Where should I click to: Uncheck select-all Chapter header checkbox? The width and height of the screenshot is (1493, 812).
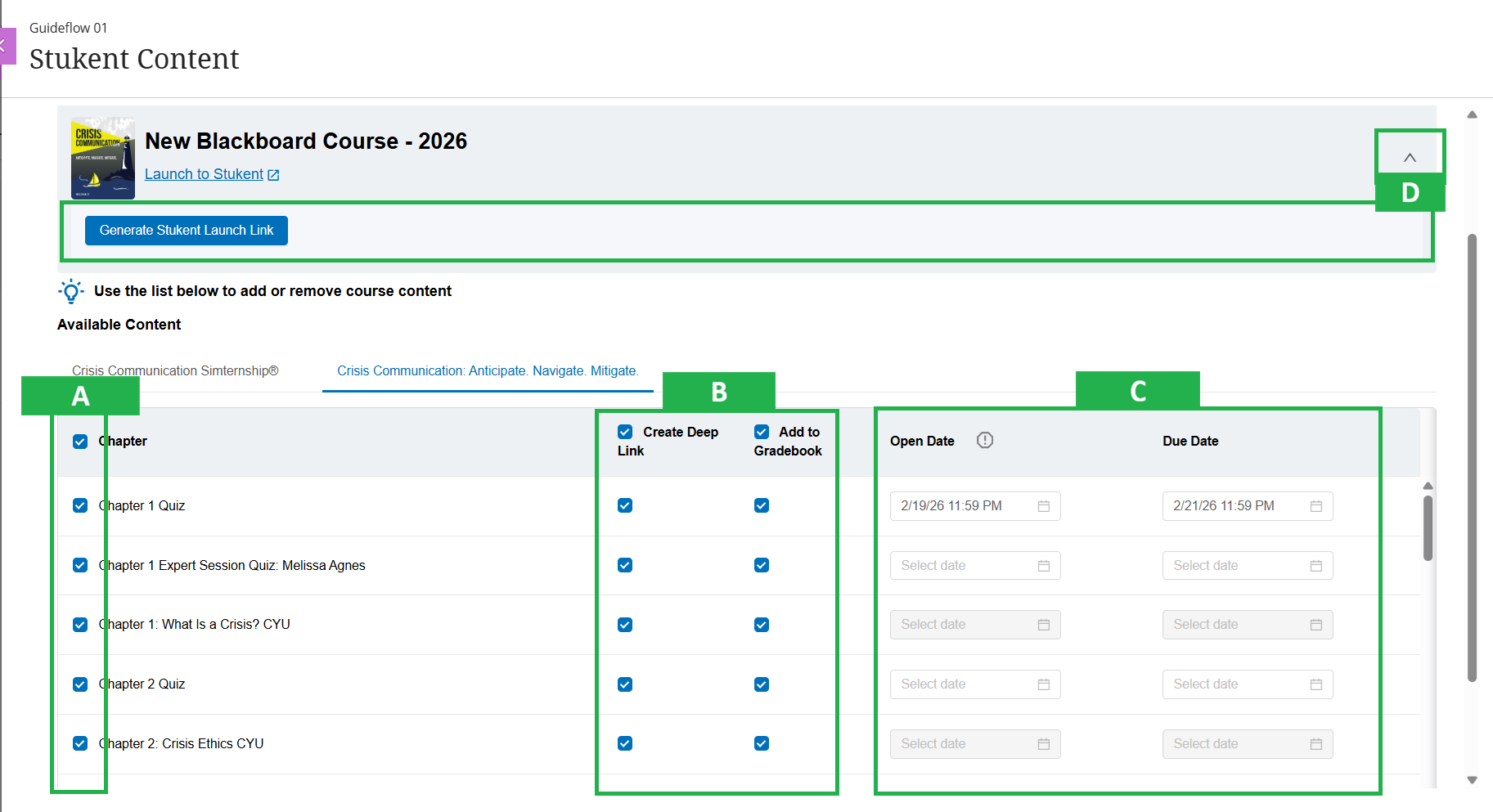click(x=80, y=442)
